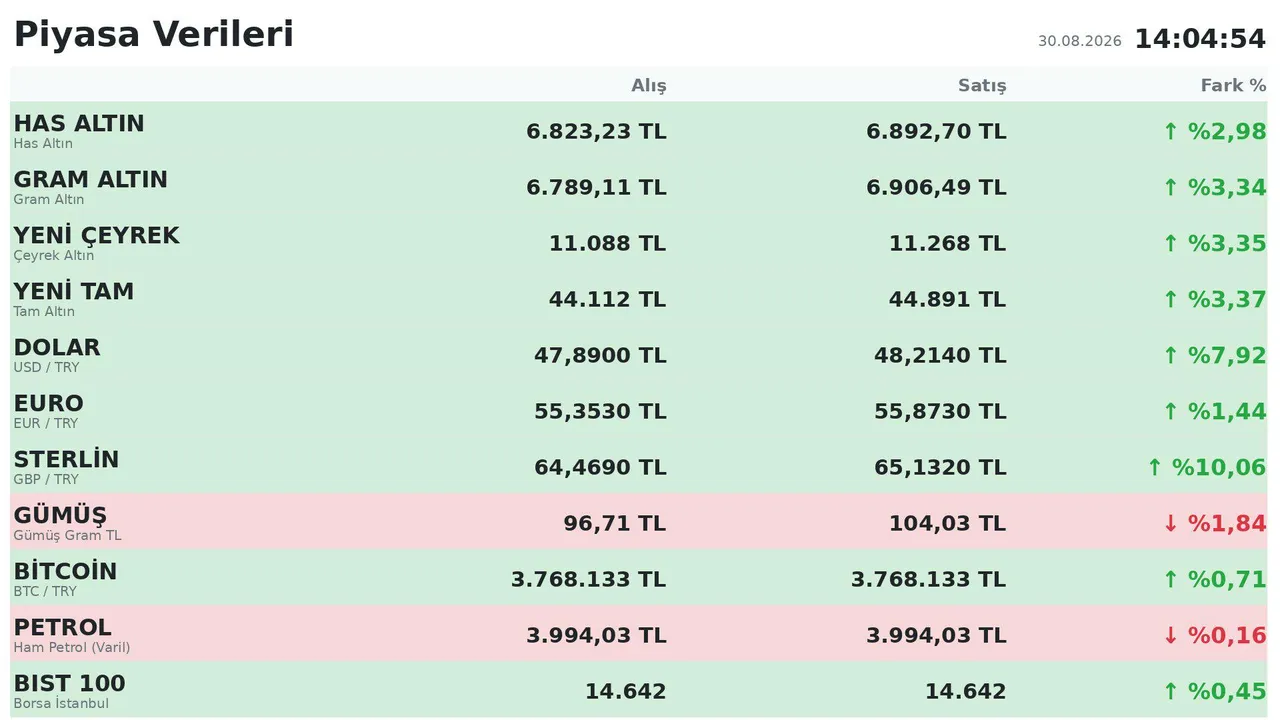Click BİTCOİN Alış value 3.768.133 TL
The image size is (1280, 720).
pos(589,579)
